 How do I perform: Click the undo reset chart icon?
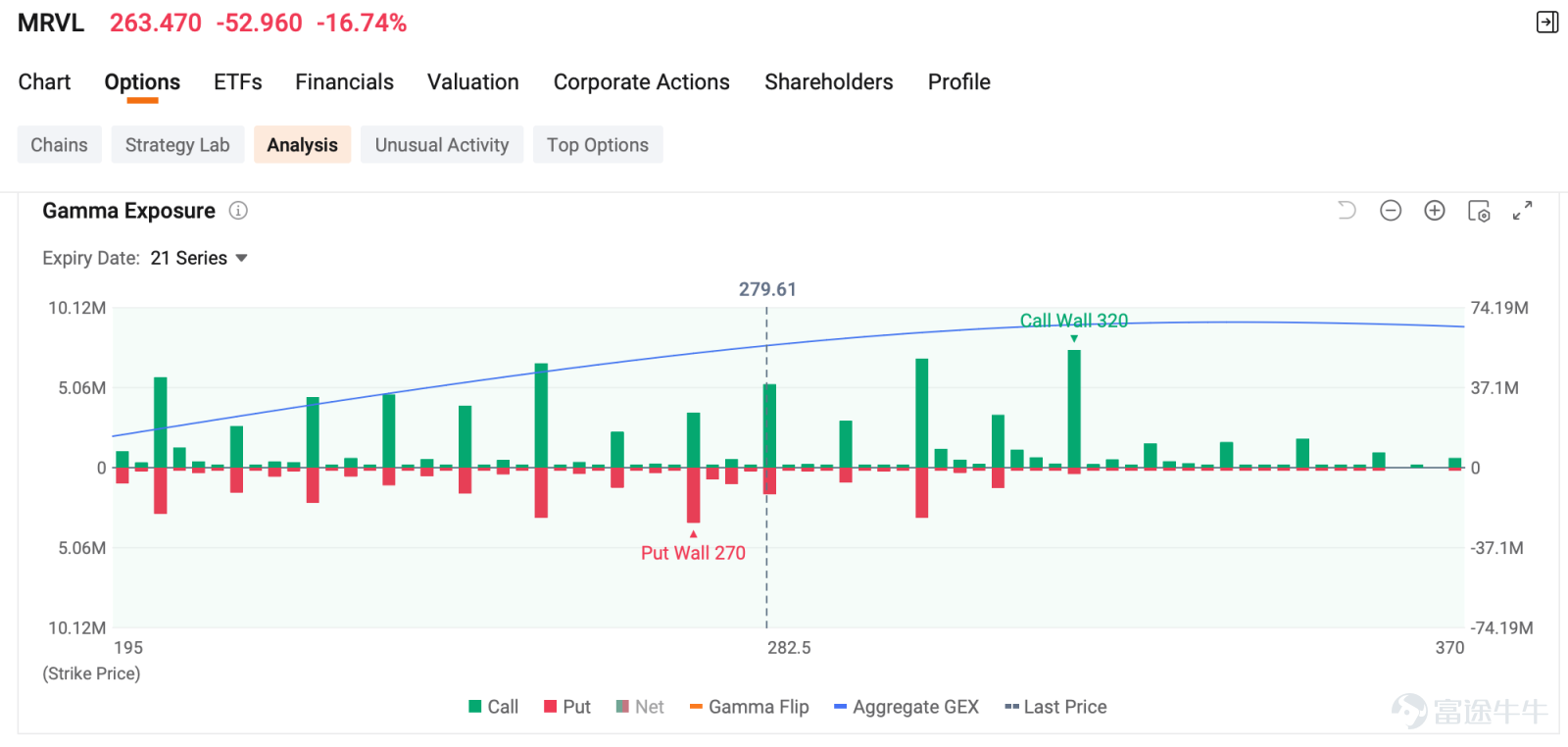(1347, 210)
